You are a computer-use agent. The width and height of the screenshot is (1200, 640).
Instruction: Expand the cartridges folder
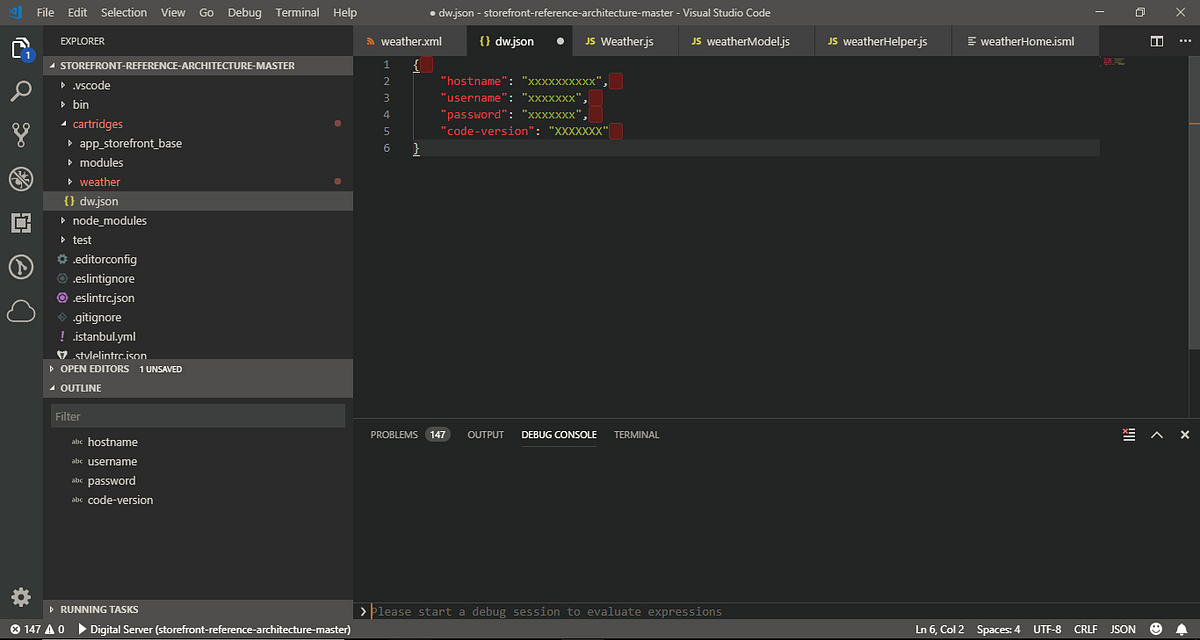[97, 123]
